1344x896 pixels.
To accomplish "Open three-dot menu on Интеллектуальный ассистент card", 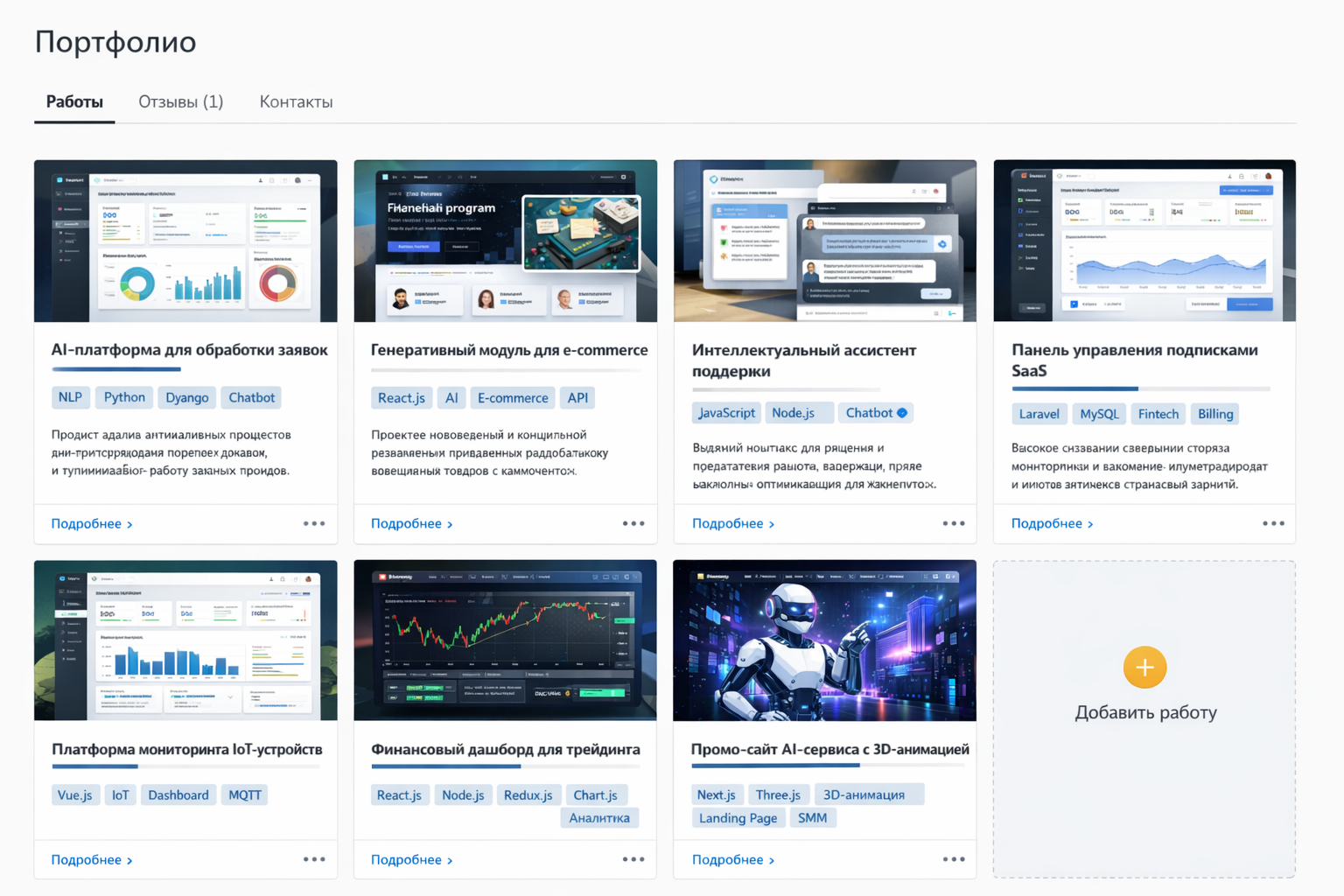I will (954, 523).
